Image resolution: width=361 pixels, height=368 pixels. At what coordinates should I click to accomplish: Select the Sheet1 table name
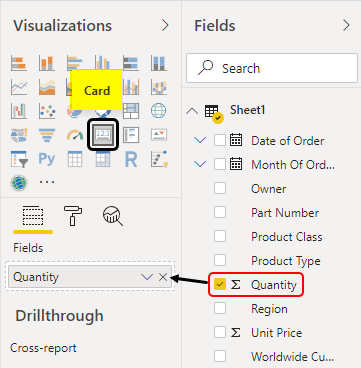click(x=247, y=110)
